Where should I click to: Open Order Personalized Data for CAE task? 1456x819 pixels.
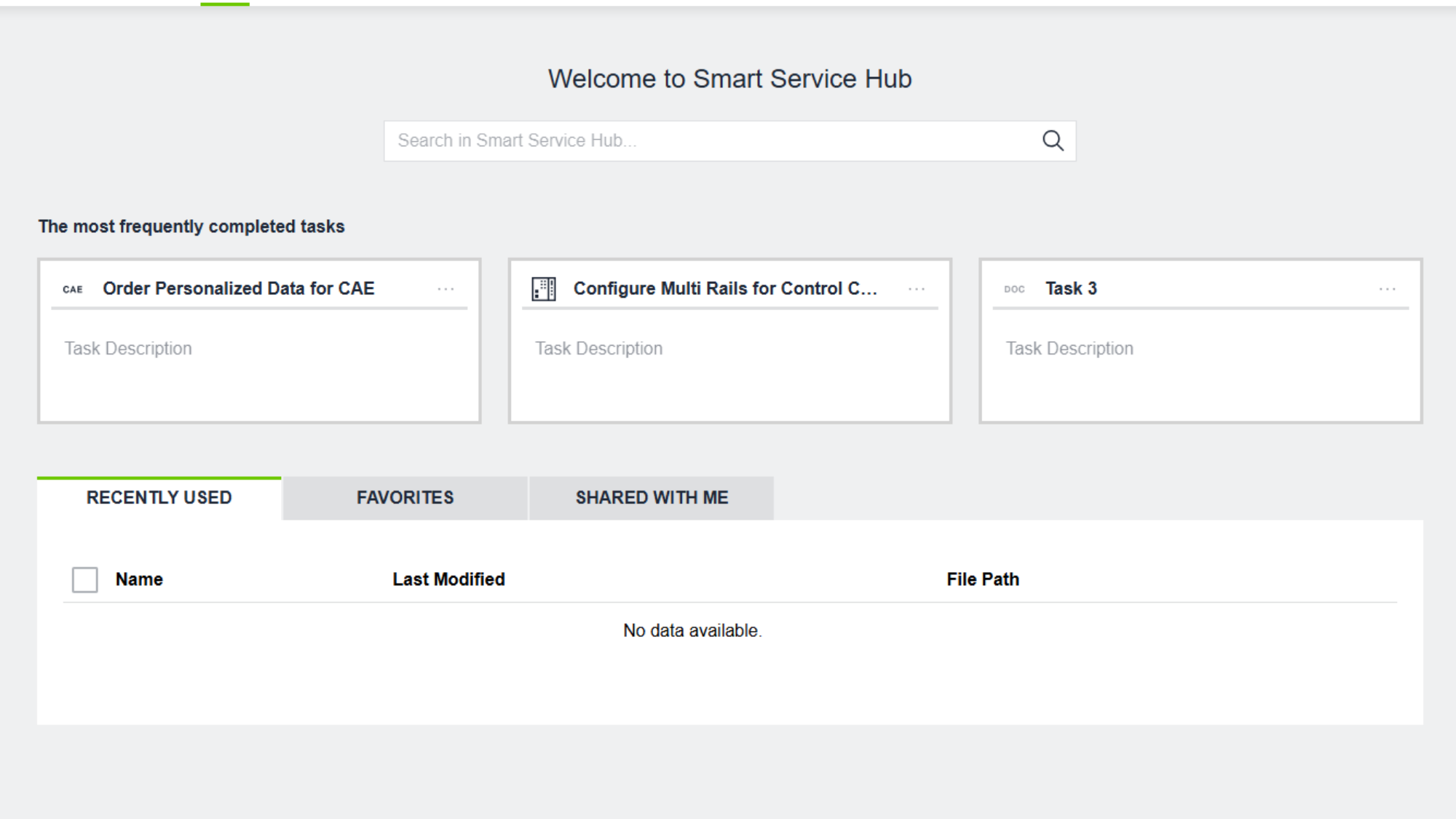click(x=239, y=288)
